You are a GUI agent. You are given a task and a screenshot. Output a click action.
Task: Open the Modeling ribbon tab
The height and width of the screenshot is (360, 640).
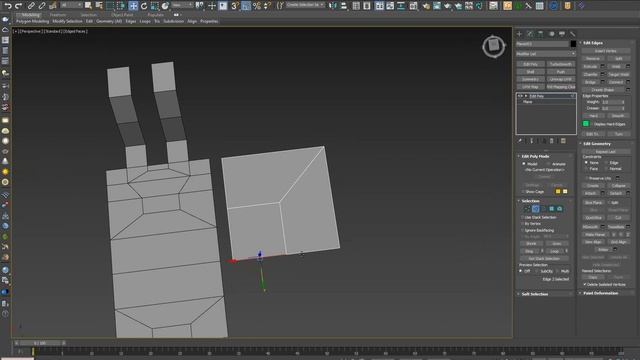(30, 15)
